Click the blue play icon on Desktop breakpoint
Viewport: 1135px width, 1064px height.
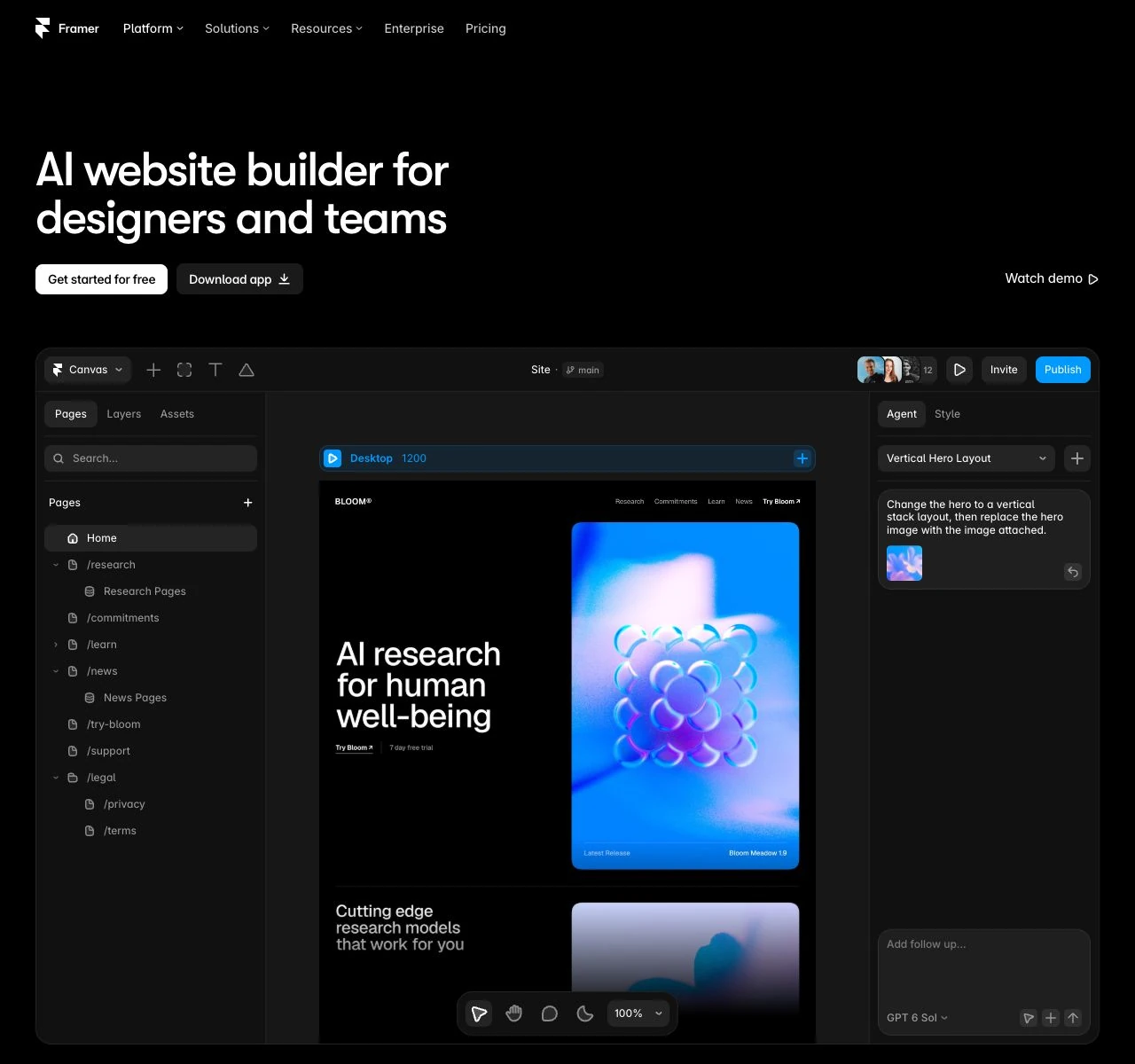tap(333, 458)
